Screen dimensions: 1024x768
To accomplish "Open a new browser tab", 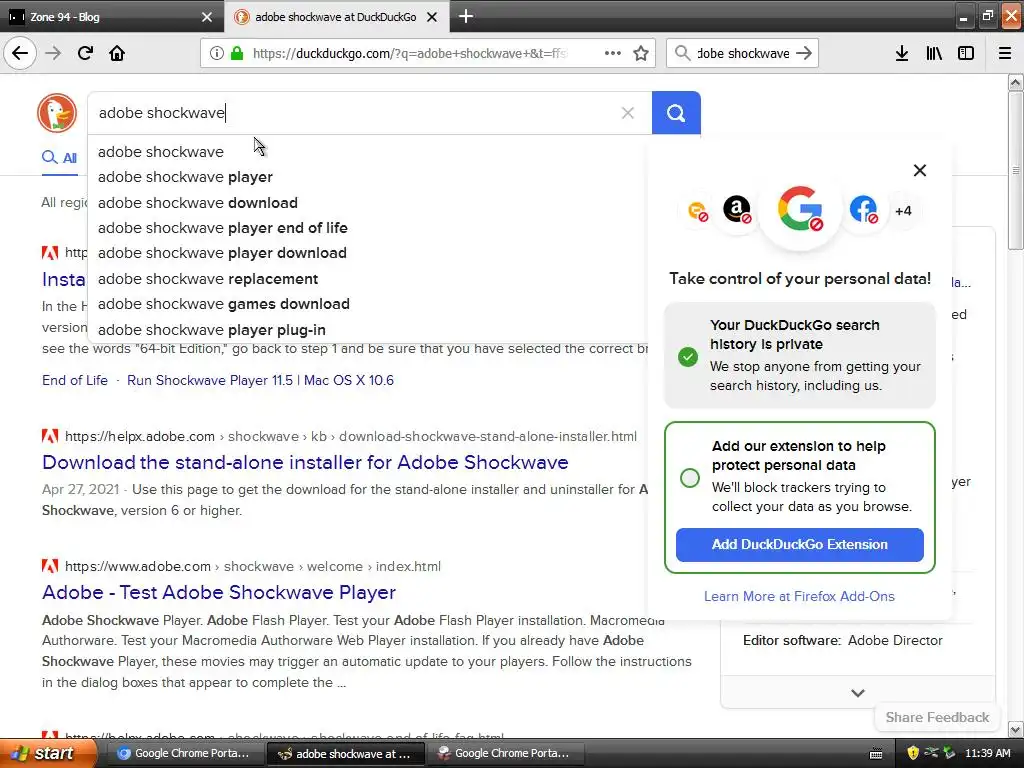I will tap(466, 16).
